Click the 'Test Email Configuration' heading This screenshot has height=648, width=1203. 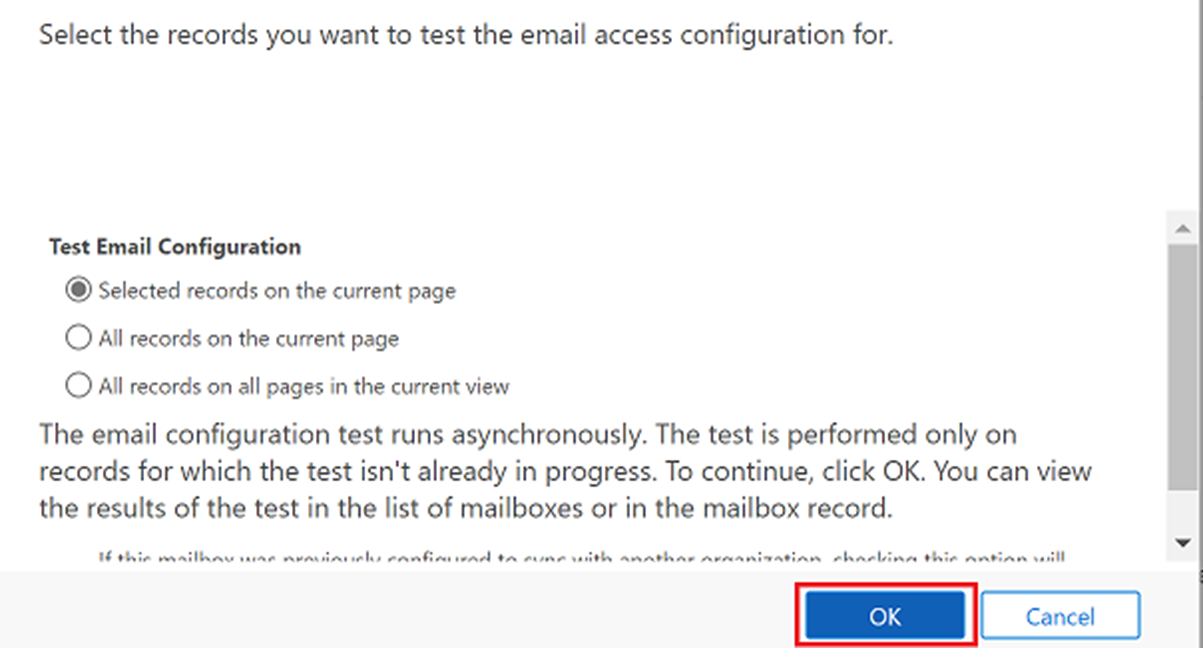(175, 246)
